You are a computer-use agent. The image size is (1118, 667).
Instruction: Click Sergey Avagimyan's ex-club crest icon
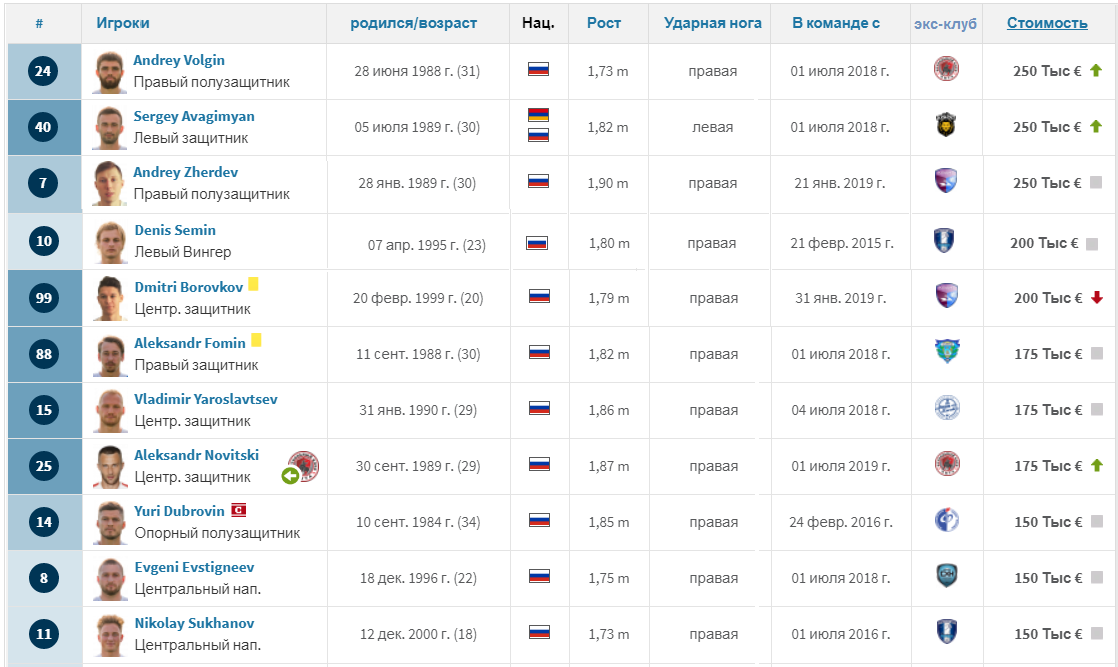click(945, 126)
